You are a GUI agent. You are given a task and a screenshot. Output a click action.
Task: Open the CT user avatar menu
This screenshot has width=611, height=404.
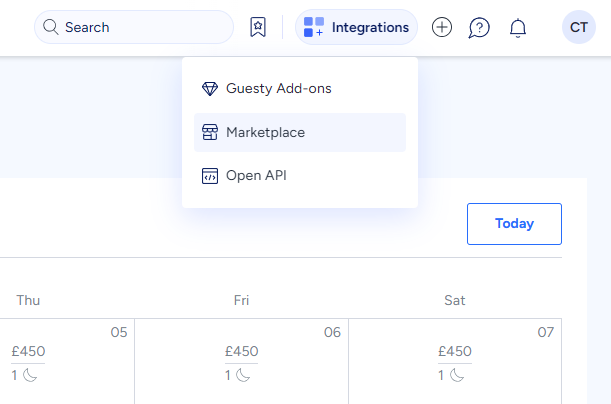pos(578,27)
